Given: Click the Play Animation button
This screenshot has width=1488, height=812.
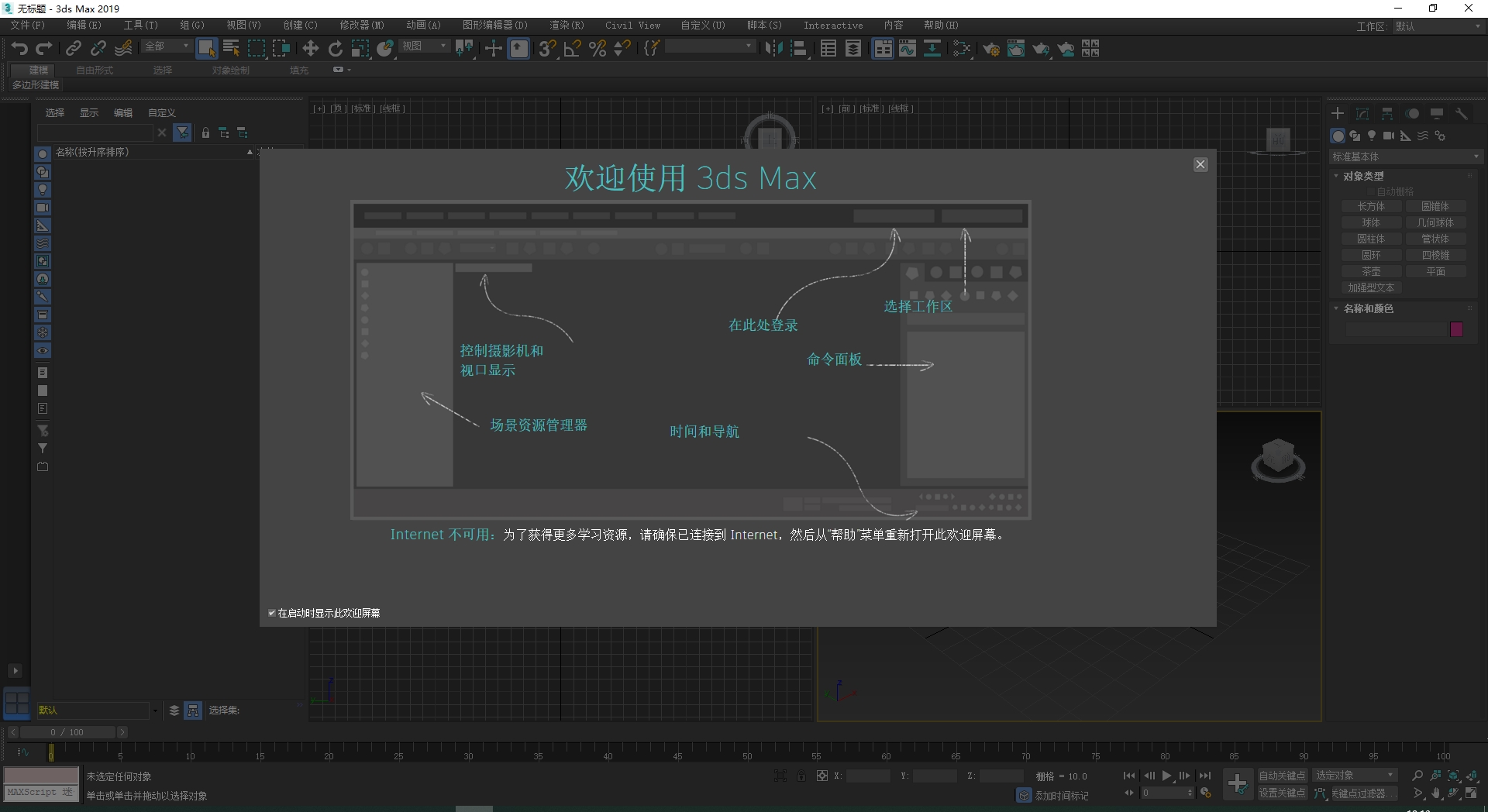Looking at the screenshot, I should click(x=1166, y=776).
